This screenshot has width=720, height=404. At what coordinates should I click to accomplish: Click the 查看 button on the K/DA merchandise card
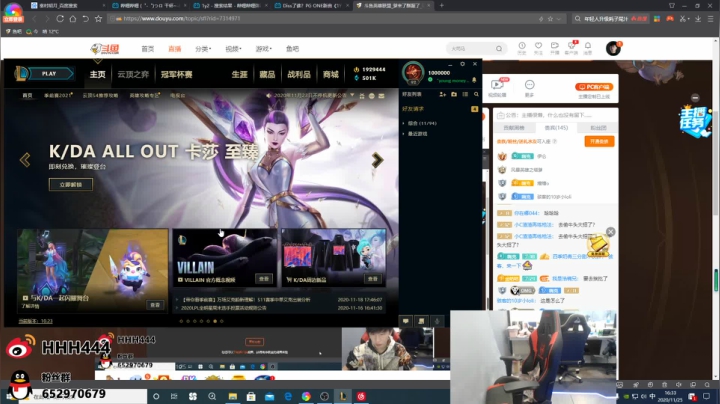(373, 279)
